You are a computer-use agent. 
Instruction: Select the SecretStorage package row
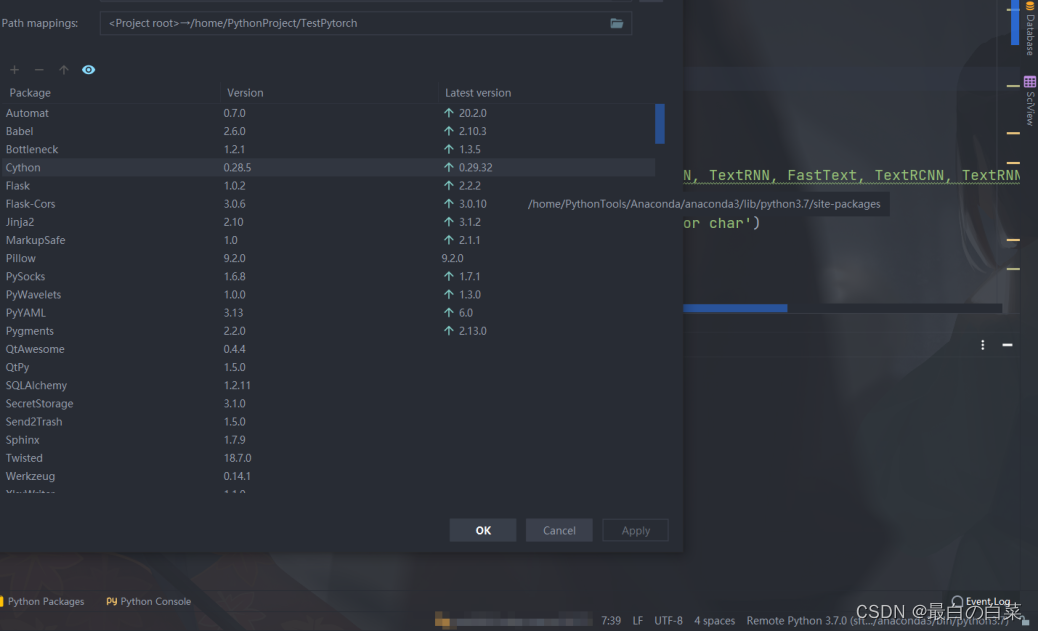point(328,403)
